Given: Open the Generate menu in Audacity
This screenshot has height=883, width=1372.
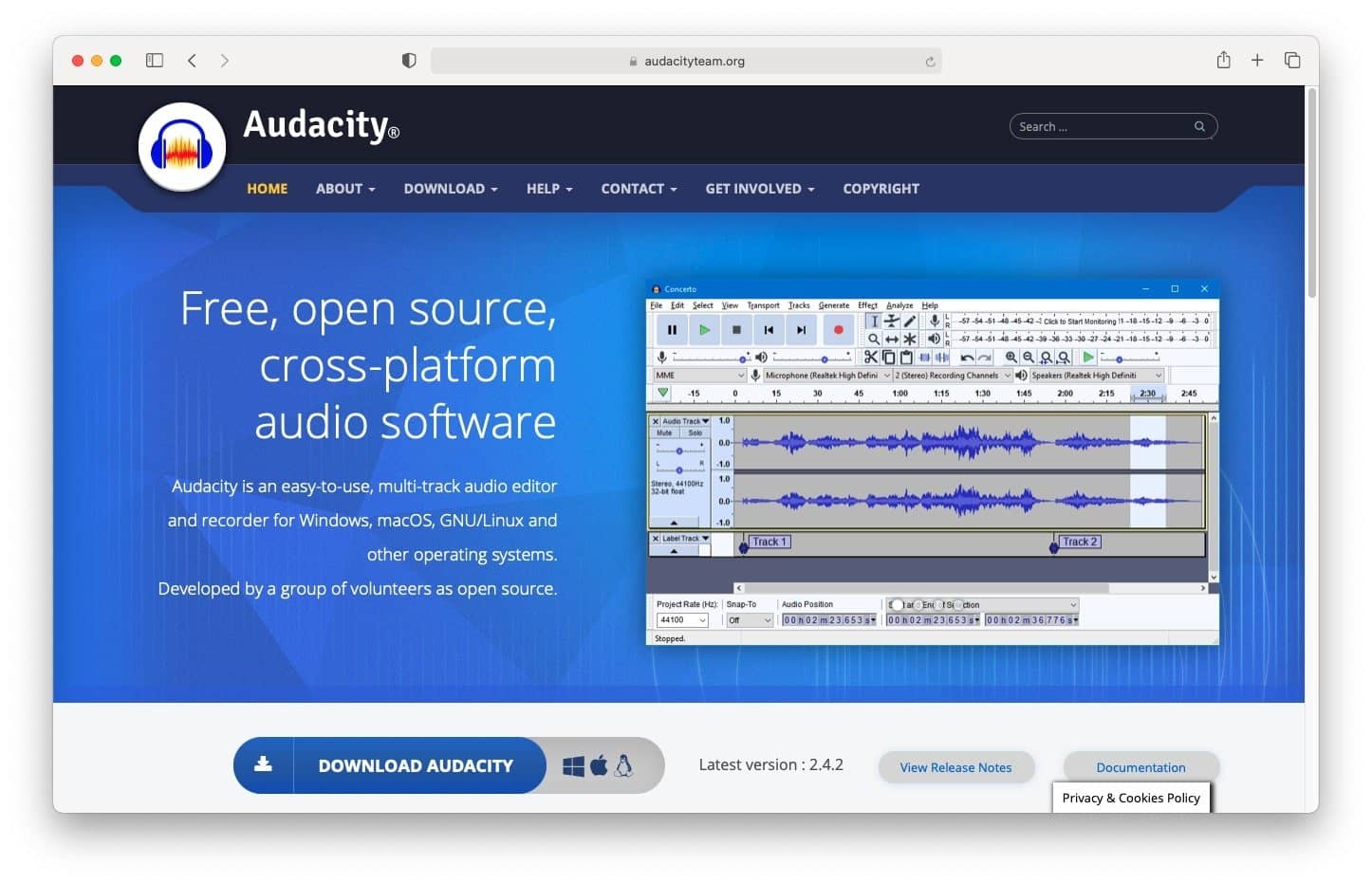Looking at the screenshot, I should 834,305.
